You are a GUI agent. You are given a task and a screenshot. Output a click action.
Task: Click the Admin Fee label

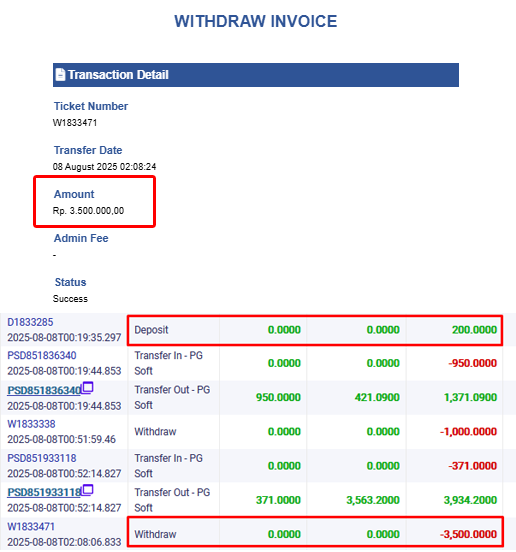click(81, 238)
